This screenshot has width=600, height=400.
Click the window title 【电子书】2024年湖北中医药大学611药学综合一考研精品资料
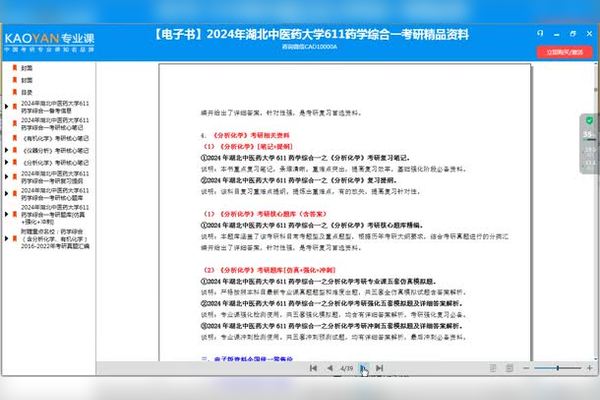(310, 34)
